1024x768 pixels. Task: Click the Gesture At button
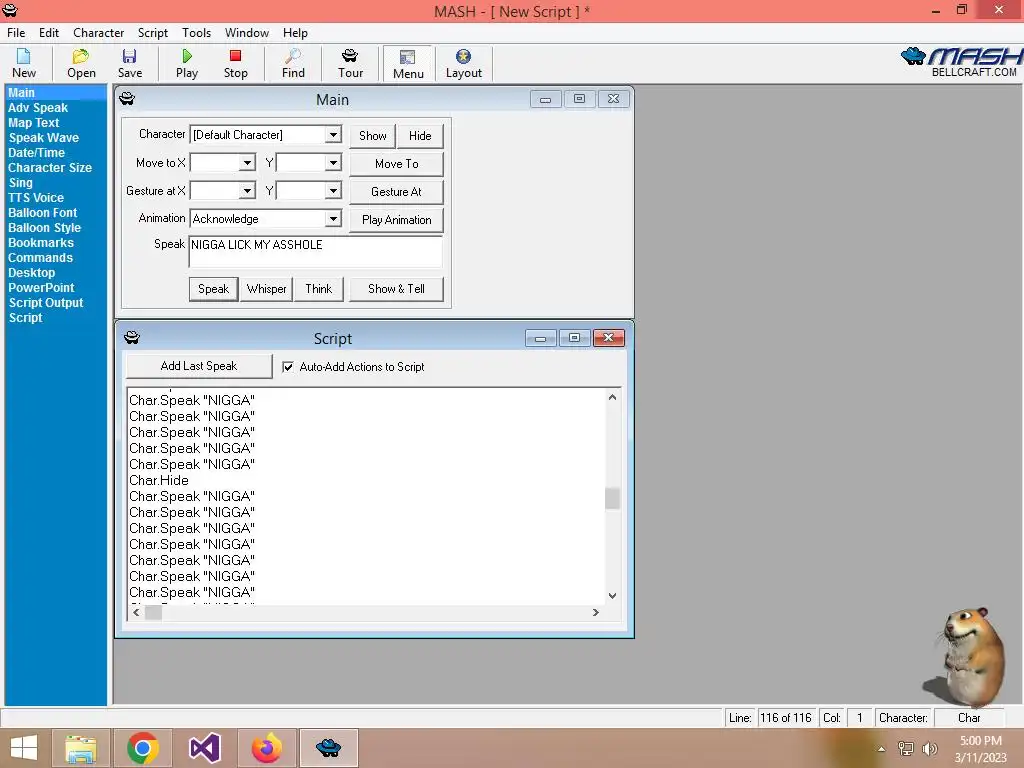[396, 192]
